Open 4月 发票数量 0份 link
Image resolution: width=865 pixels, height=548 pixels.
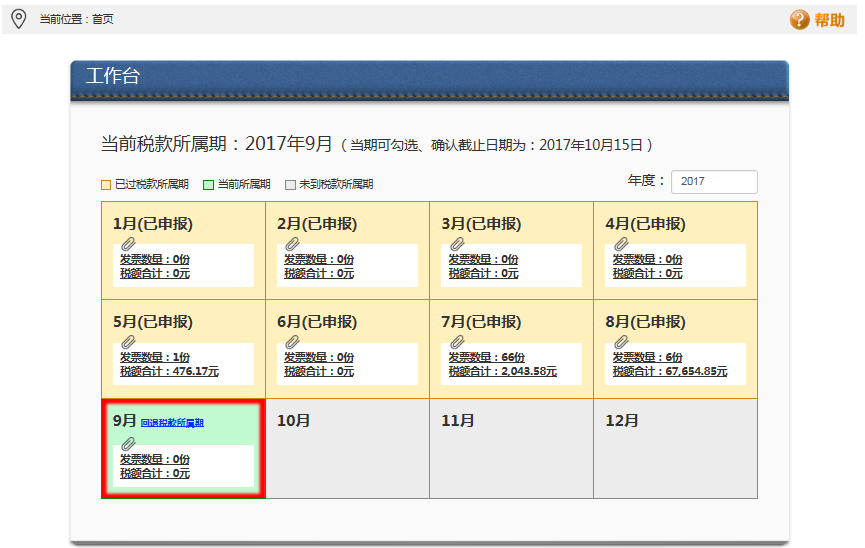[648, 259]
